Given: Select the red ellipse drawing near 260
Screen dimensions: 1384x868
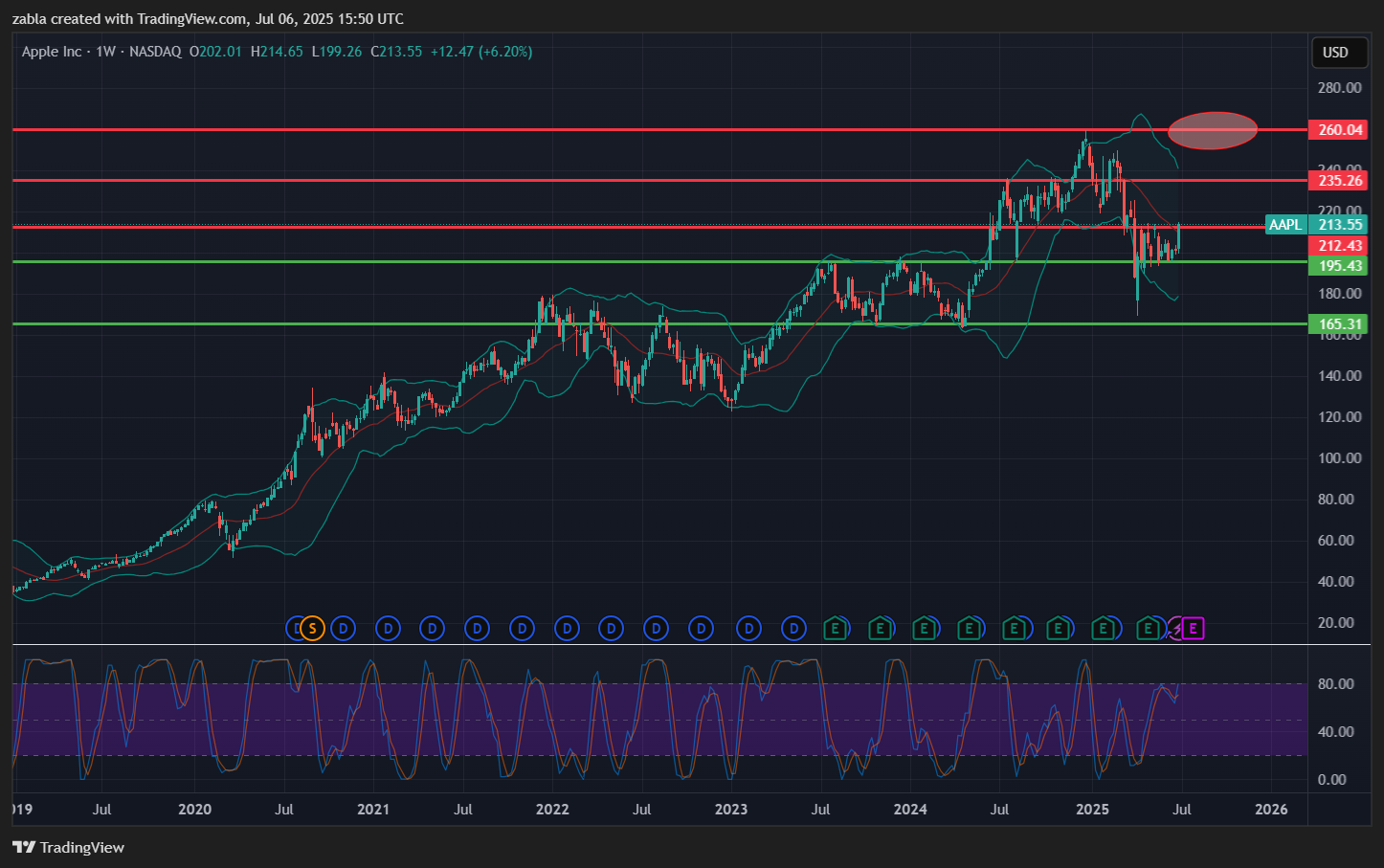Looking at the screenshot, I should (x=1213, y=130).
